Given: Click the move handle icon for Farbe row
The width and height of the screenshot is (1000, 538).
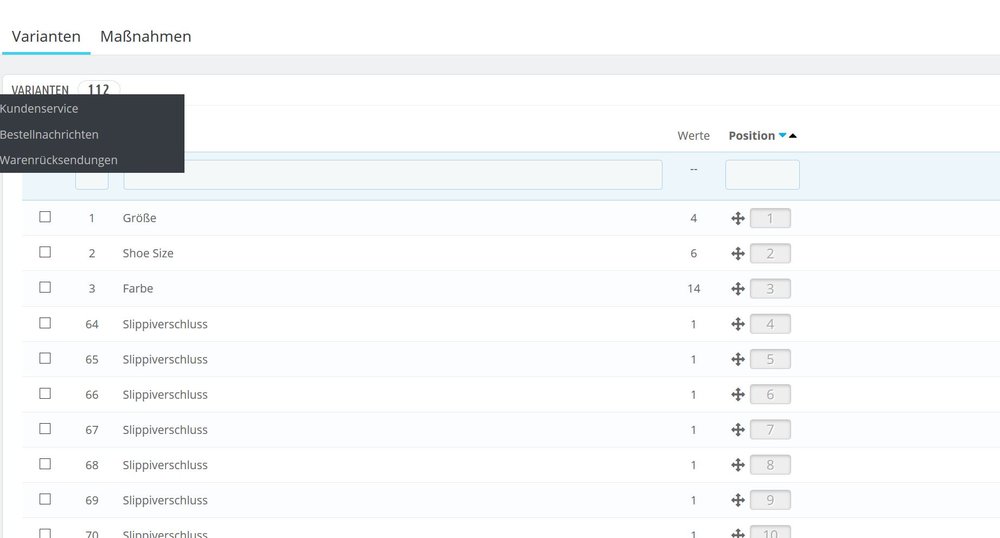Looking at the screenshot, I should (x=738, y=289).
